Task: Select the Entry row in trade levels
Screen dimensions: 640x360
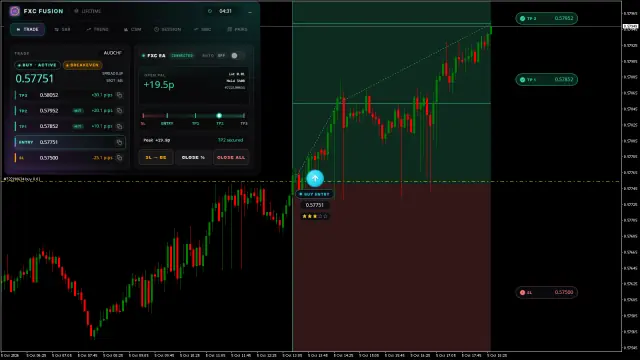Action: tap(69, 142)
